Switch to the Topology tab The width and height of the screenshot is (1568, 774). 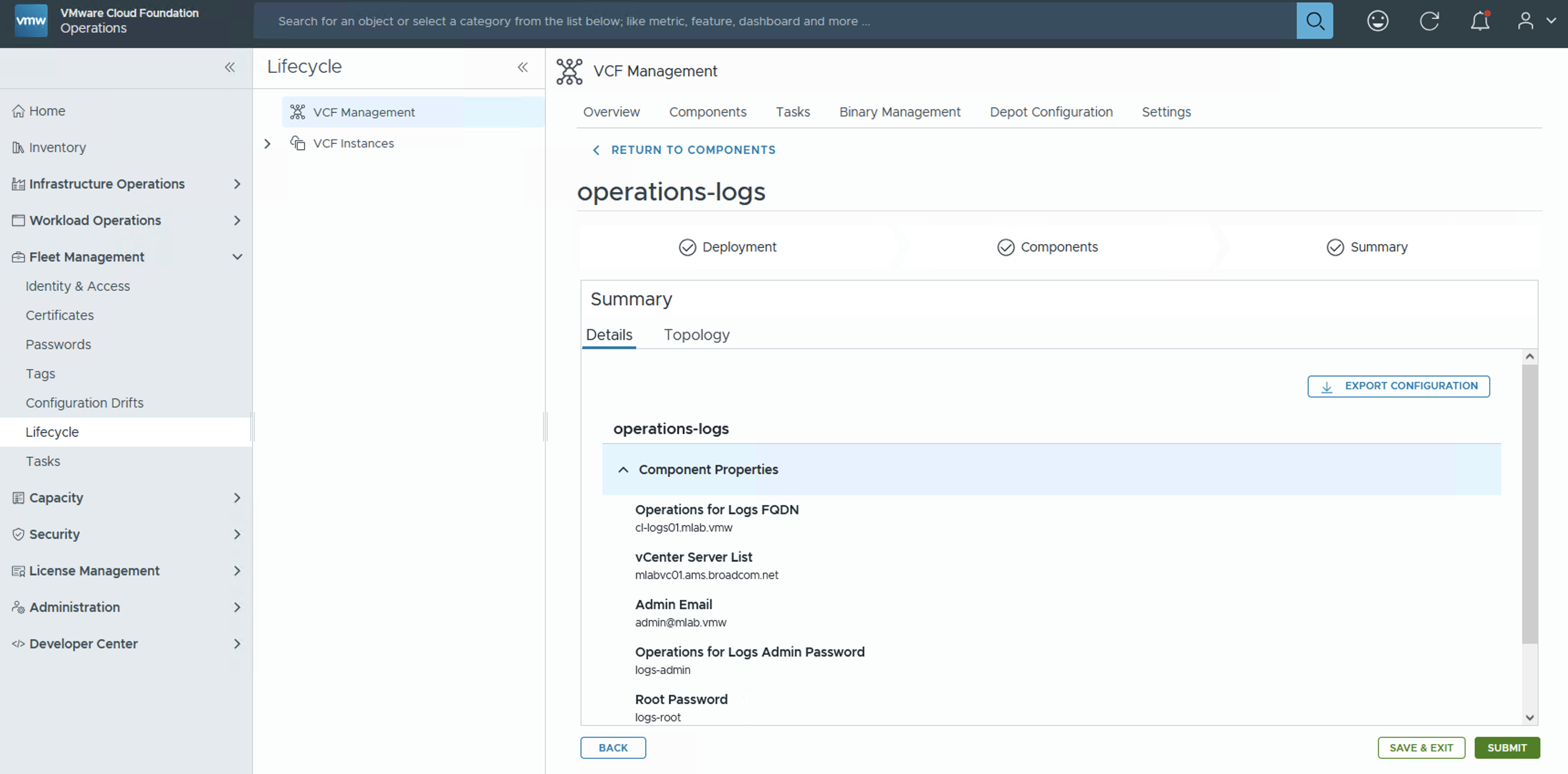click(696, 335)
